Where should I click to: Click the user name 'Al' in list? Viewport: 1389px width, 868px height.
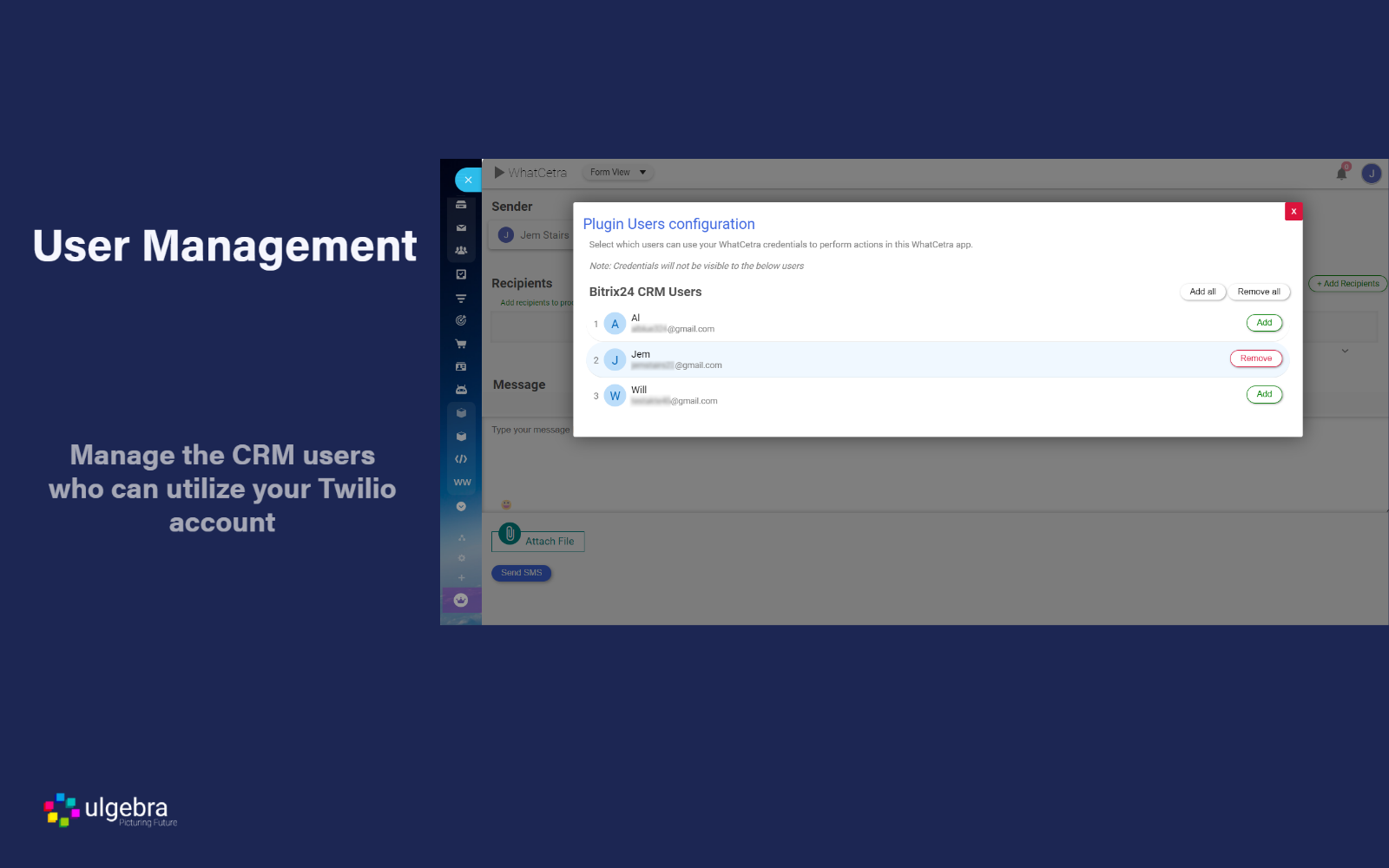coord(635,318)
